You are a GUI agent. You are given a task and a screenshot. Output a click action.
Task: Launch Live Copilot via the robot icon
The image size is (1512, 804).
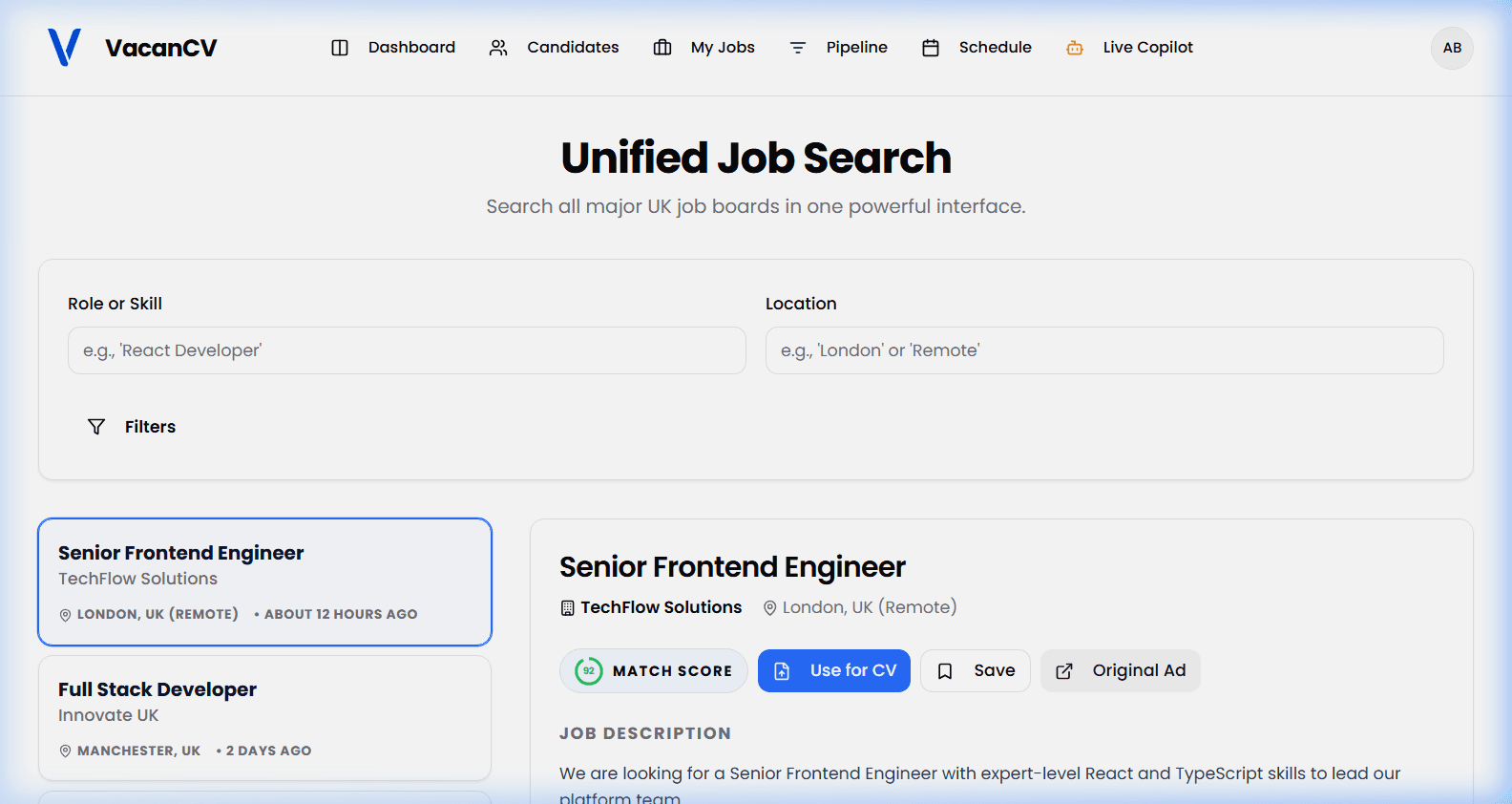coord(1075,47)
